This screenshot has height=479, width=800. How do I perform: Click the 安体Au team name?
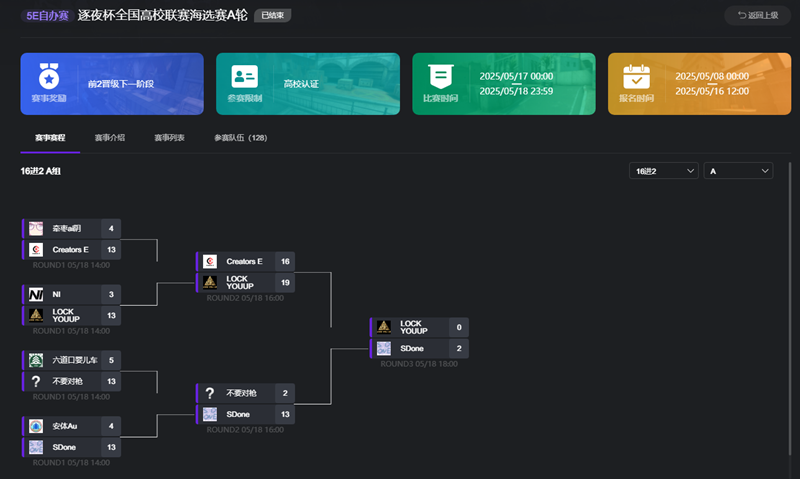coord(65,426)
